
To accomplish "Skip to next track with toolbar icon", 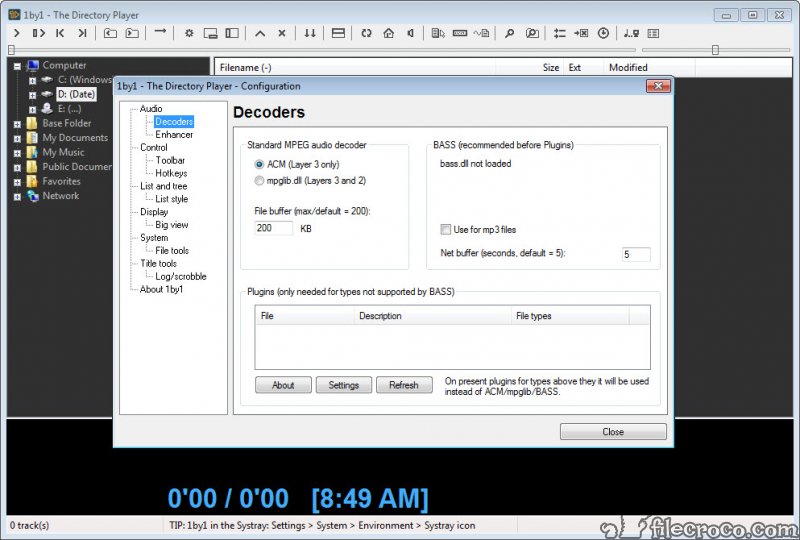I will 82,33.
